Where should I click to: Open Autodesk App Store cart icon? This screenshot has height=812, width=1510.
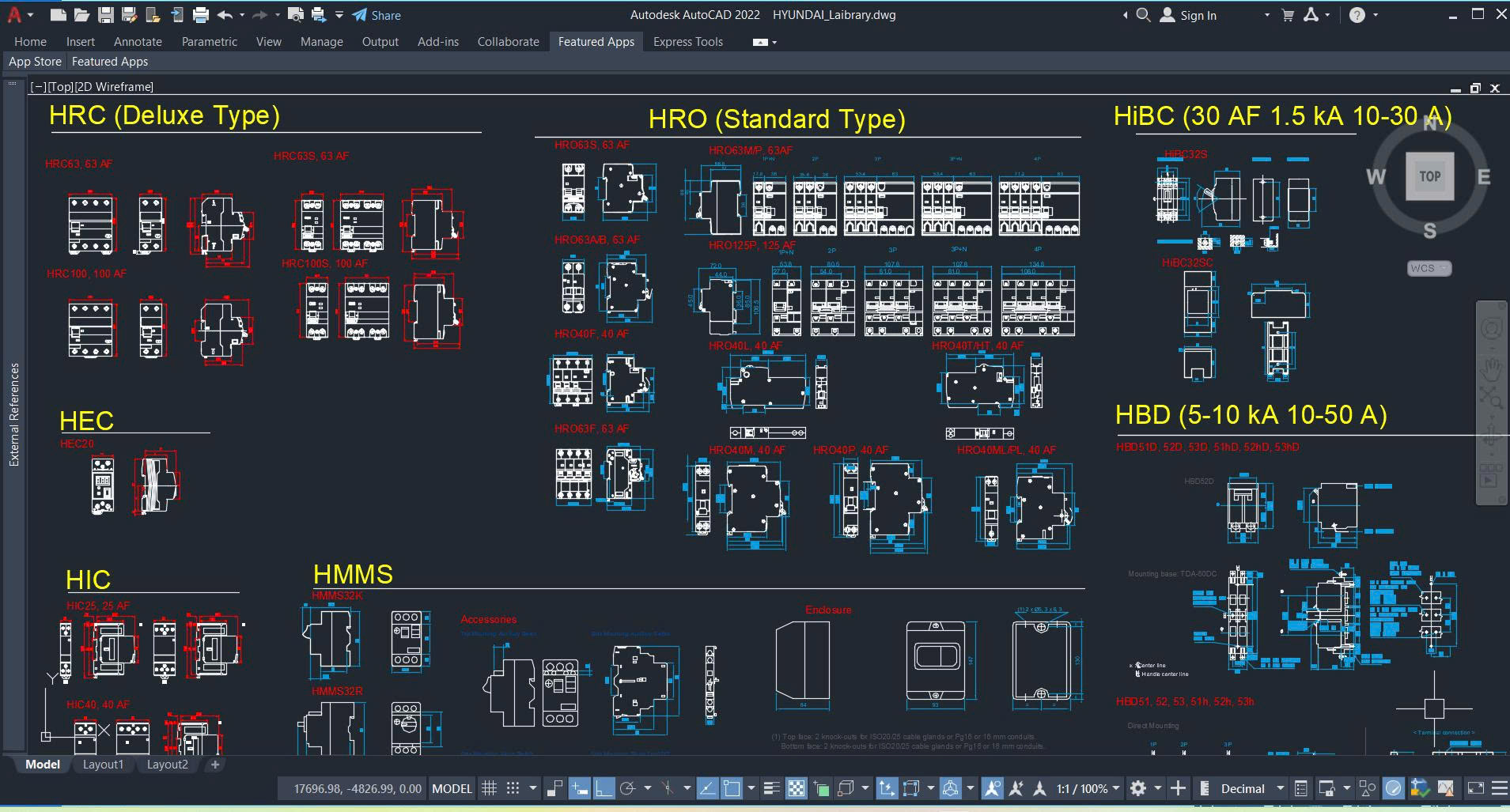1288,15
